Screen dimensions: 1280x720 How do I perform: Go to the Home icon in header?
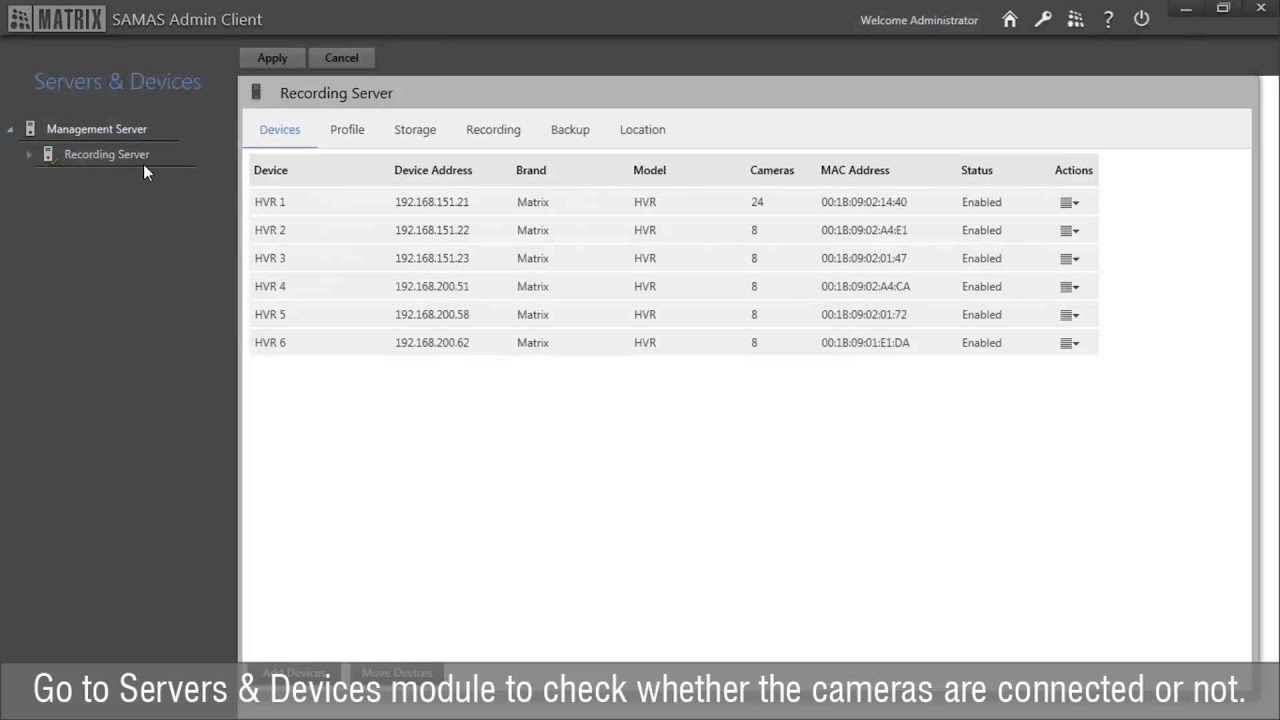tap(1010, 19)
